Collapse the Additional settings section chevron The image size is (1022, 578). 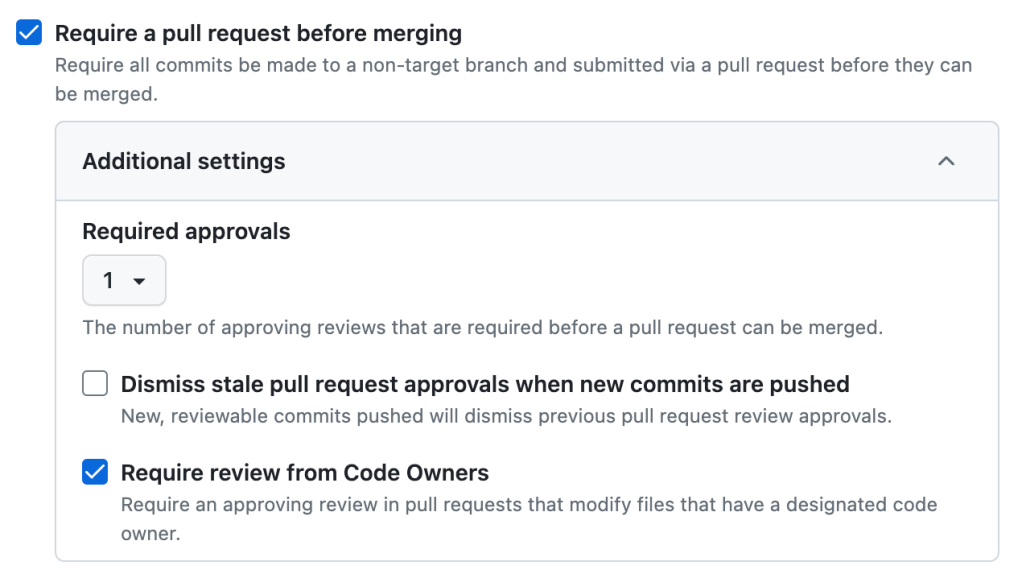coord(946,161)
